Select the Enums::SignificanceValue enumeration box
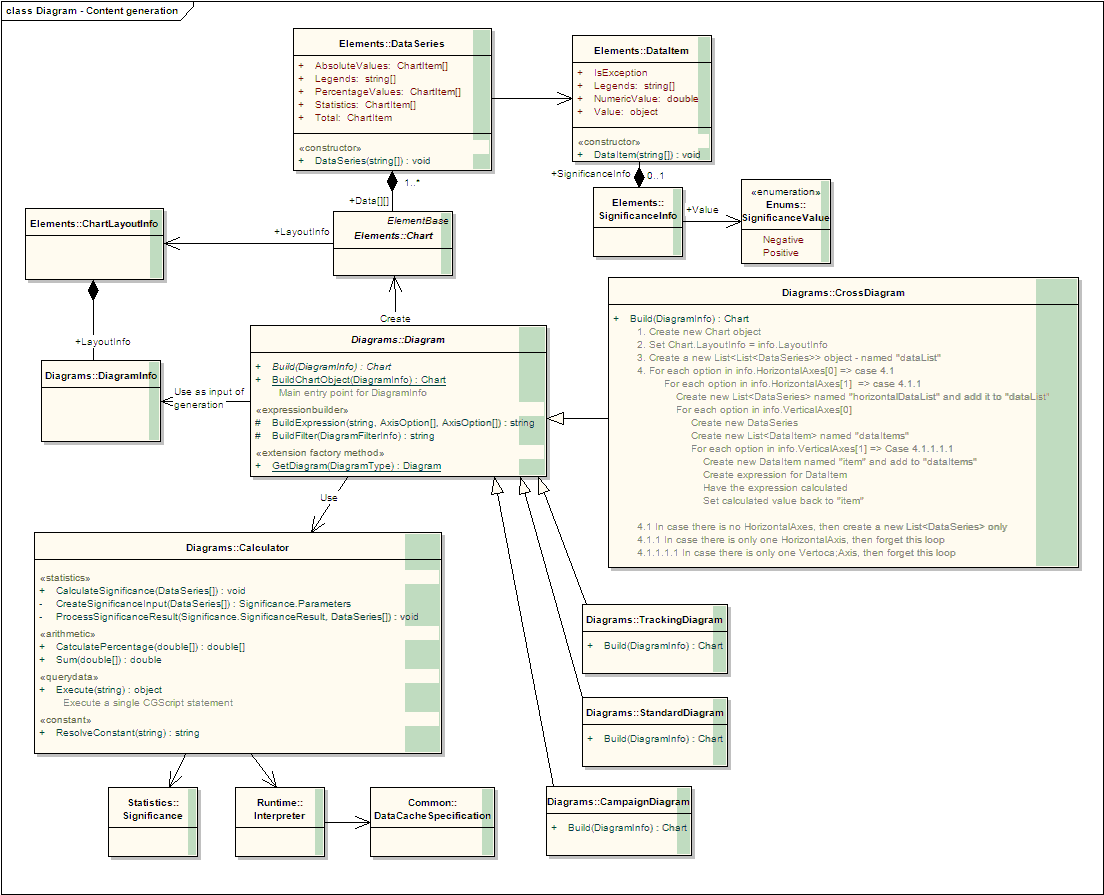Image resolution: width=1104 pixels, height=895 pixels. pyautogui.click(x=785, y=211)
